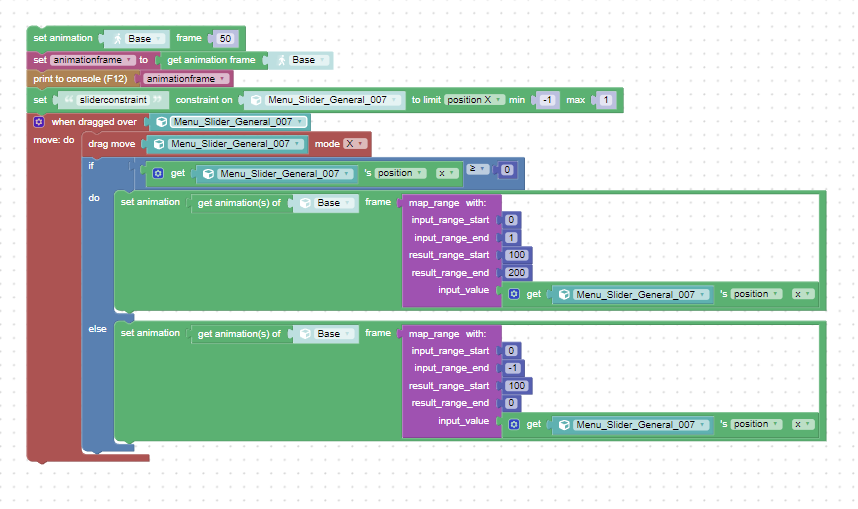Open the x axis dropdown in the do branch input_value
Viewport: 858px width, 509px height.
(803, 294)
